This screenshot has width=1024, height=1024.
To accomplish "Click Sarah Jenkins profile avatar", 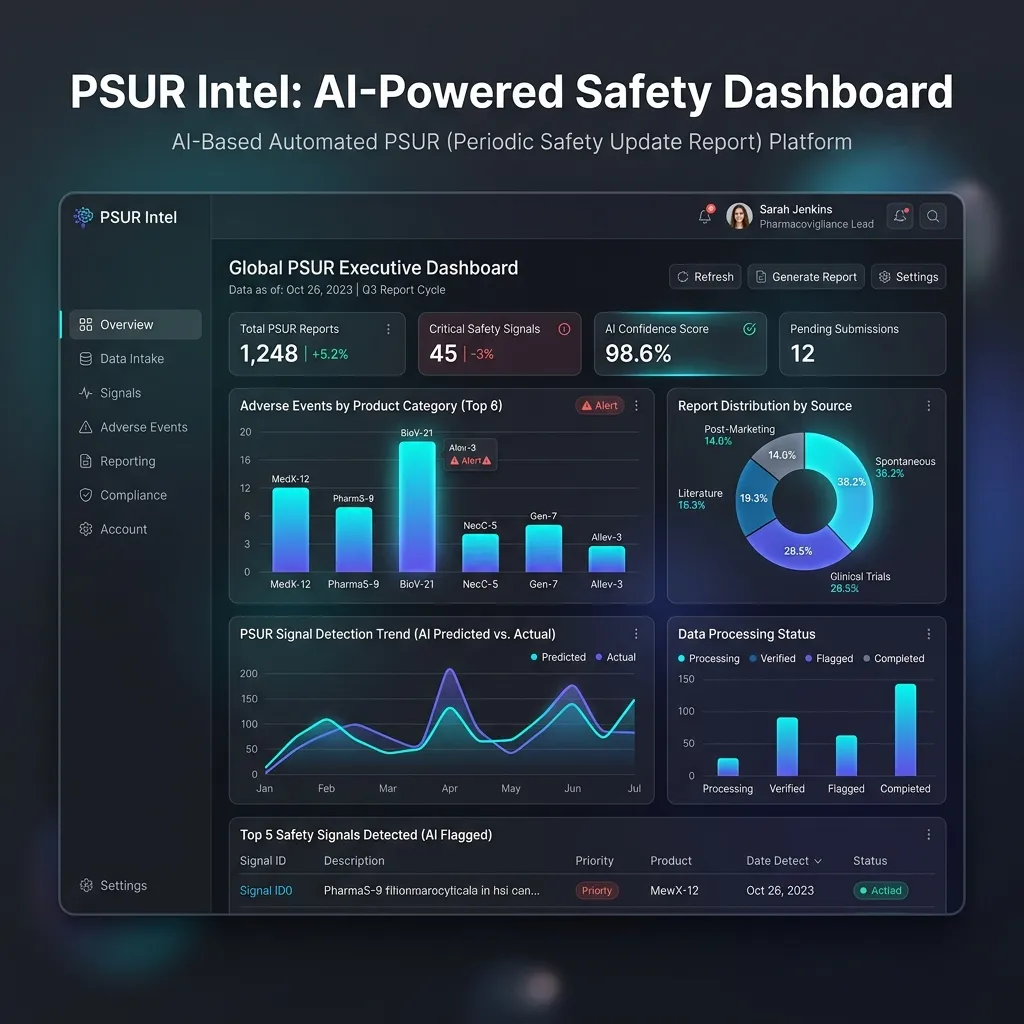I will pos(739,216).
